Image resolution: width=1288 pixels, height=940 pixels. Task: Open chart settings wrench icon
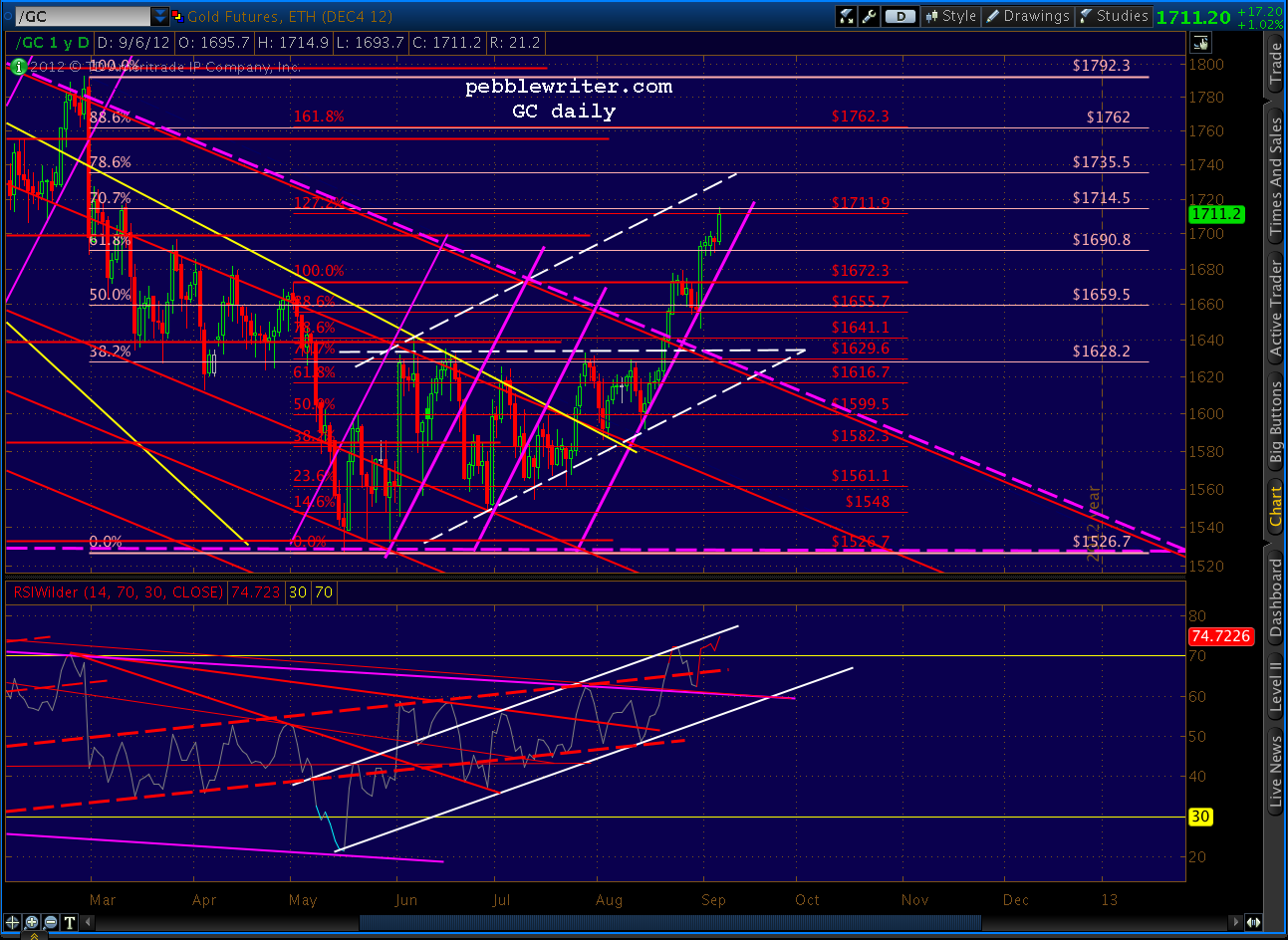point(870,16)
